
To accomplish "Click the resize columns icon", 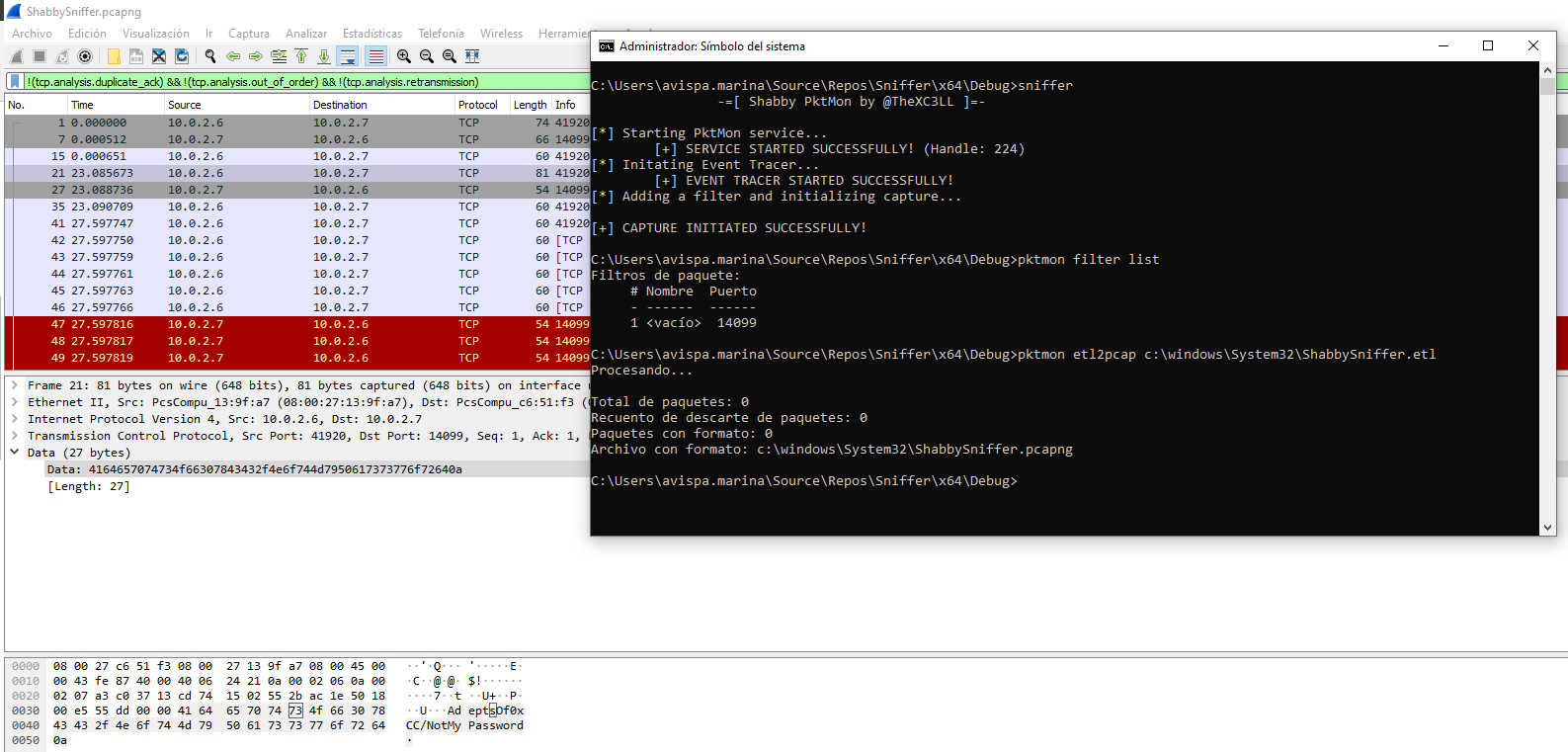I will [472, 56].
